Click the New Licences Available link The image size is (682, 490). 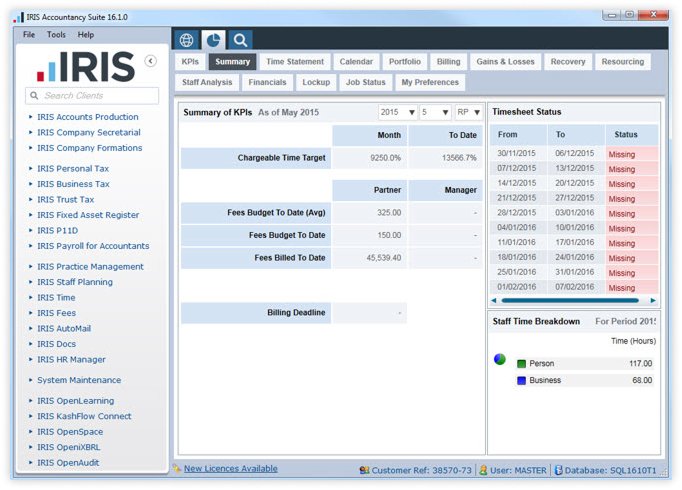[x=231, y=469]
